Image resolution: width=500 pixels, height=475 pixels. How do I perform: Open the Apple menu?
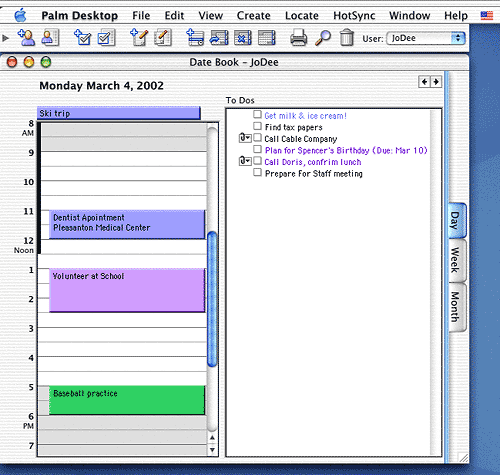(x=20, y=15)
